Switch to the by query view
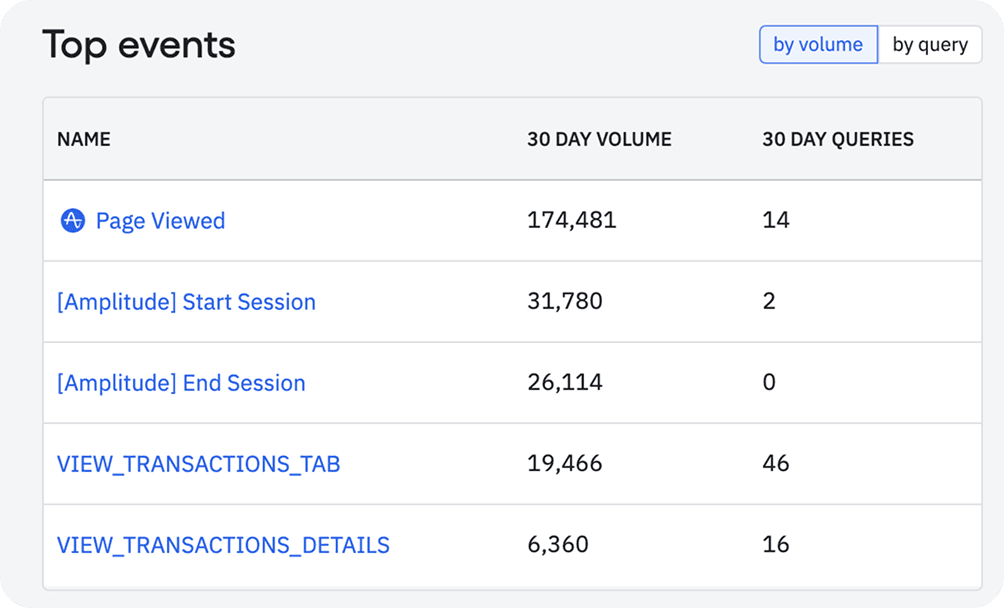Image resolution: width=1004 pixels, height=608 pixels. tap(930, 44)
